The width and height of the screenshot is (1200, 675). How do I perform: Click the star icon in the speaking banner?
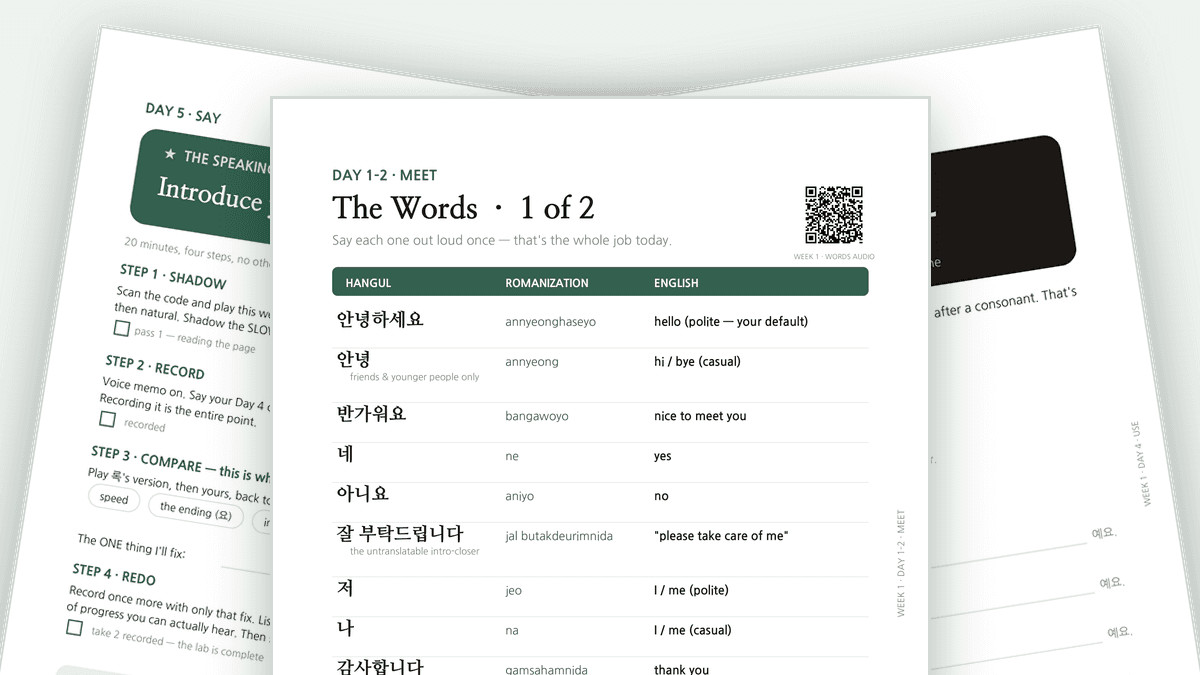click(x=170, y=154)
